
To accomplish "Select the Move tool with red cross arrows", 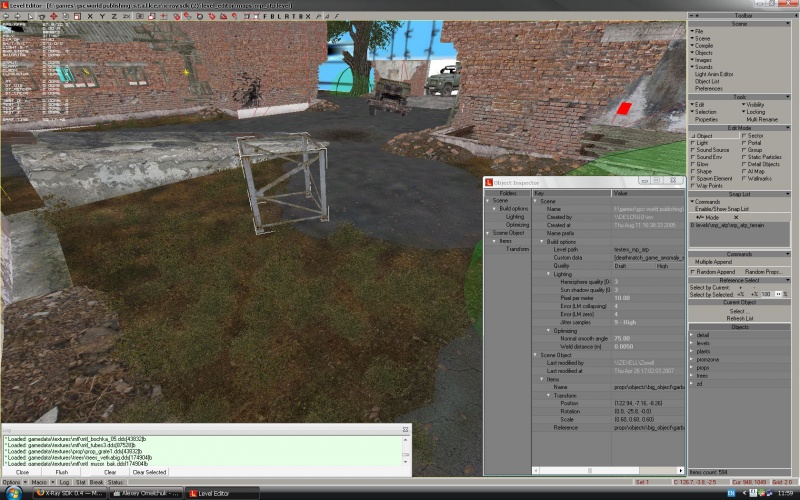I will pyautogui.click(x=53, y=17).
